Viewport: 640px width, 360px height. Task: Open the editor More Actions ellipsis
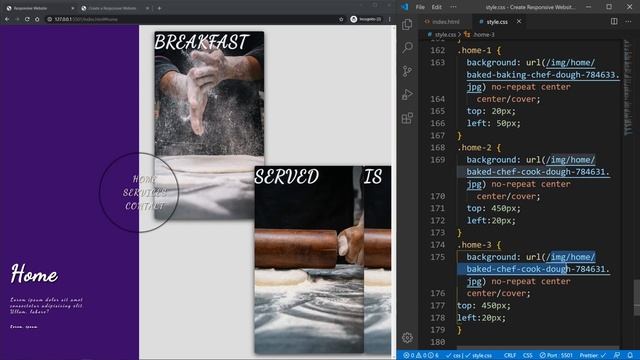628,21
